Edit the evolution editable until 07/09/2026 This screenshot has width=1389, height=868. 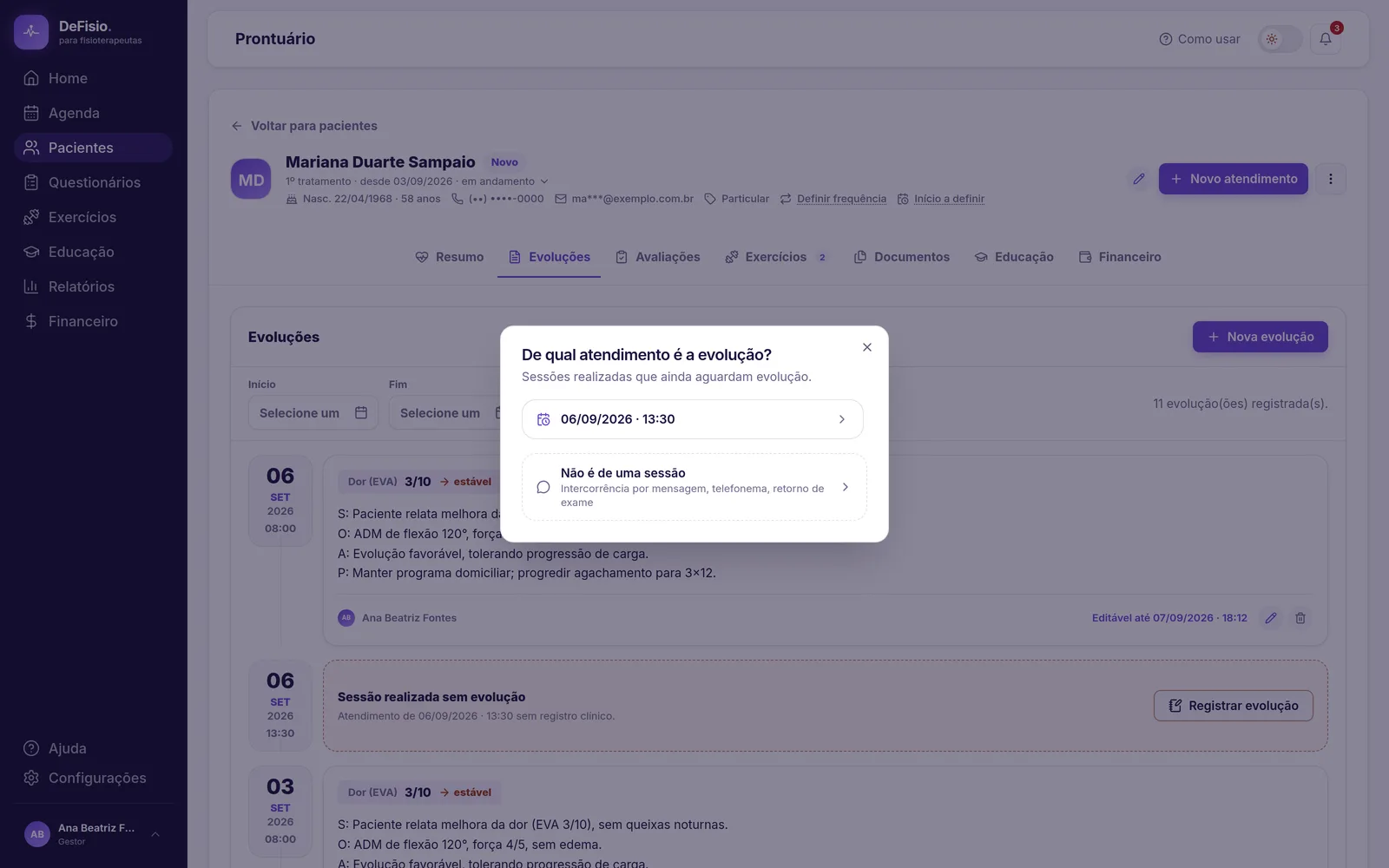1271,618
